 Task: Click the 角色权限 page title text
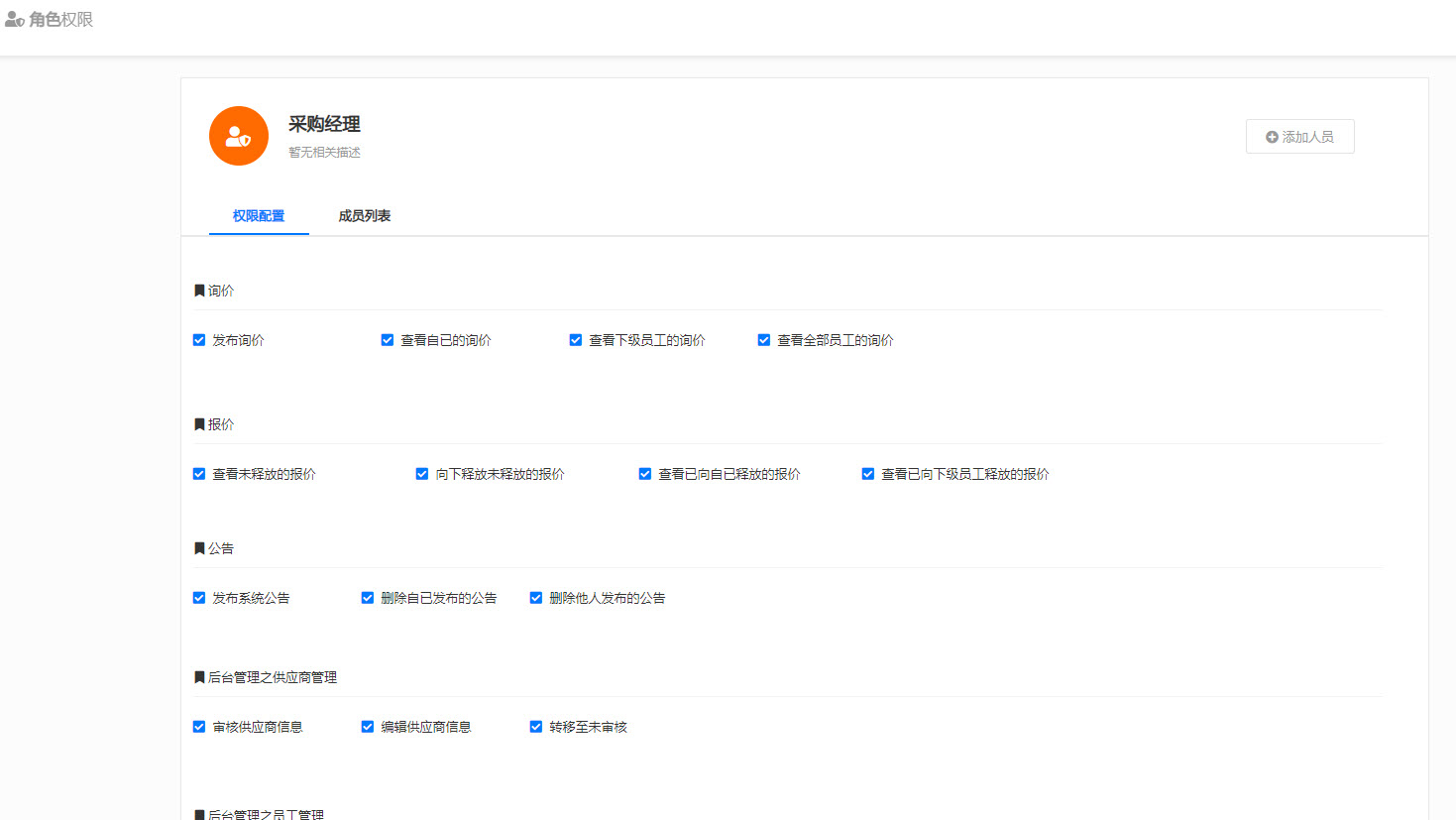click(x=60, y=20)
